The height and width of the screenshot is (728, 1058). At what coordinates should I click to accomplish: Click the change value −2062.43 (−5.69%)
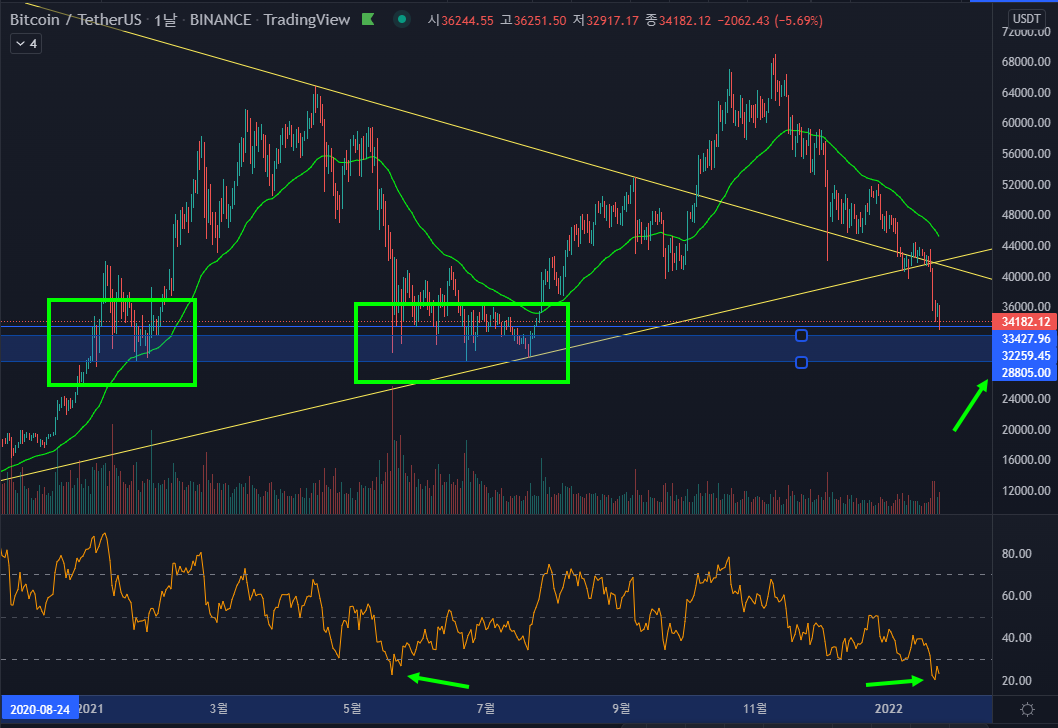(770, 21)
